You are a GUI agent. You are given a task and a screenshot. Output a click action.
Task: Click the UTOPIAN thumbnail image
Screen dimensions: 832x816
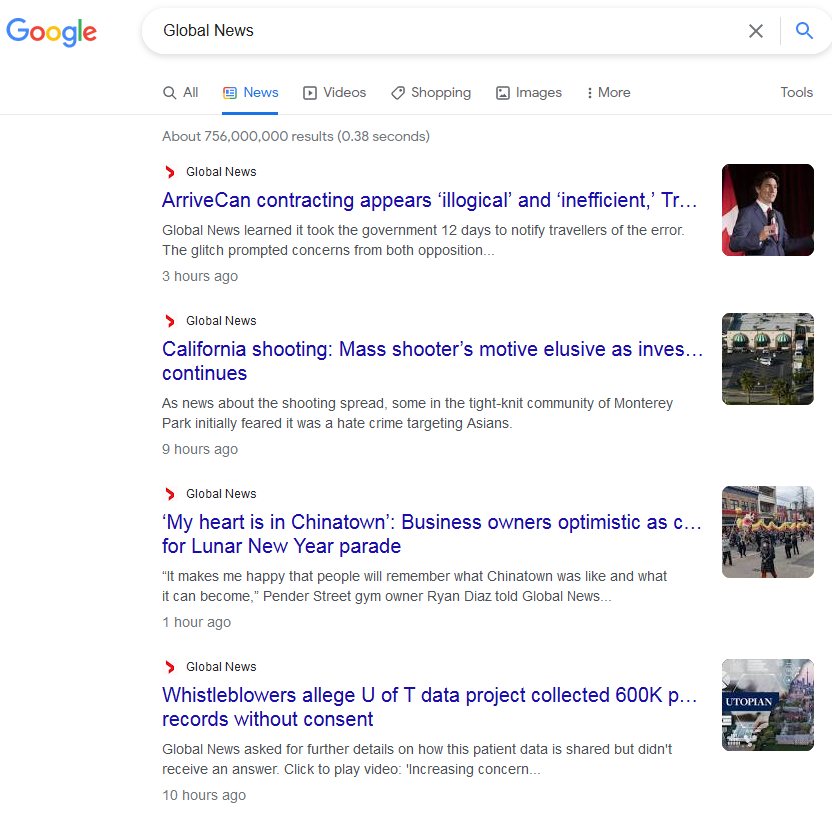pyautogui.click(x=767, y=705)
